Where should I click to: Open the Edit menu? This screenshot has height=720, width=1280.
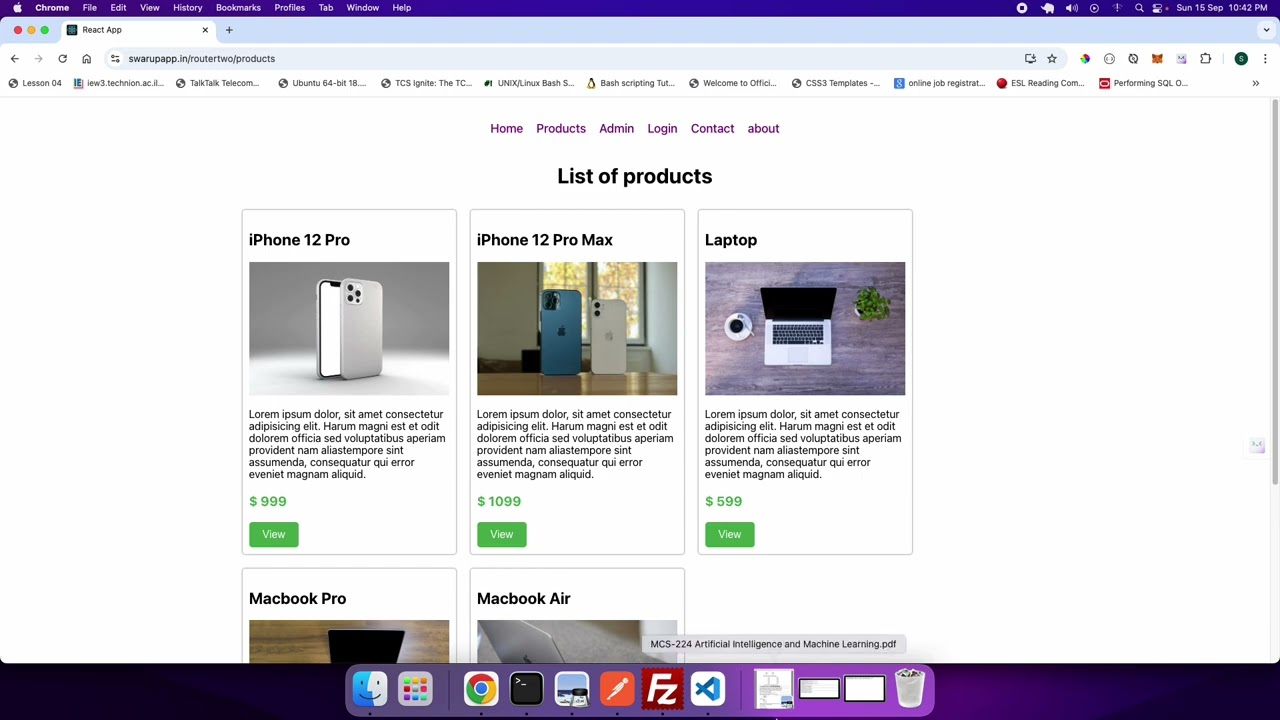point(118,8)
